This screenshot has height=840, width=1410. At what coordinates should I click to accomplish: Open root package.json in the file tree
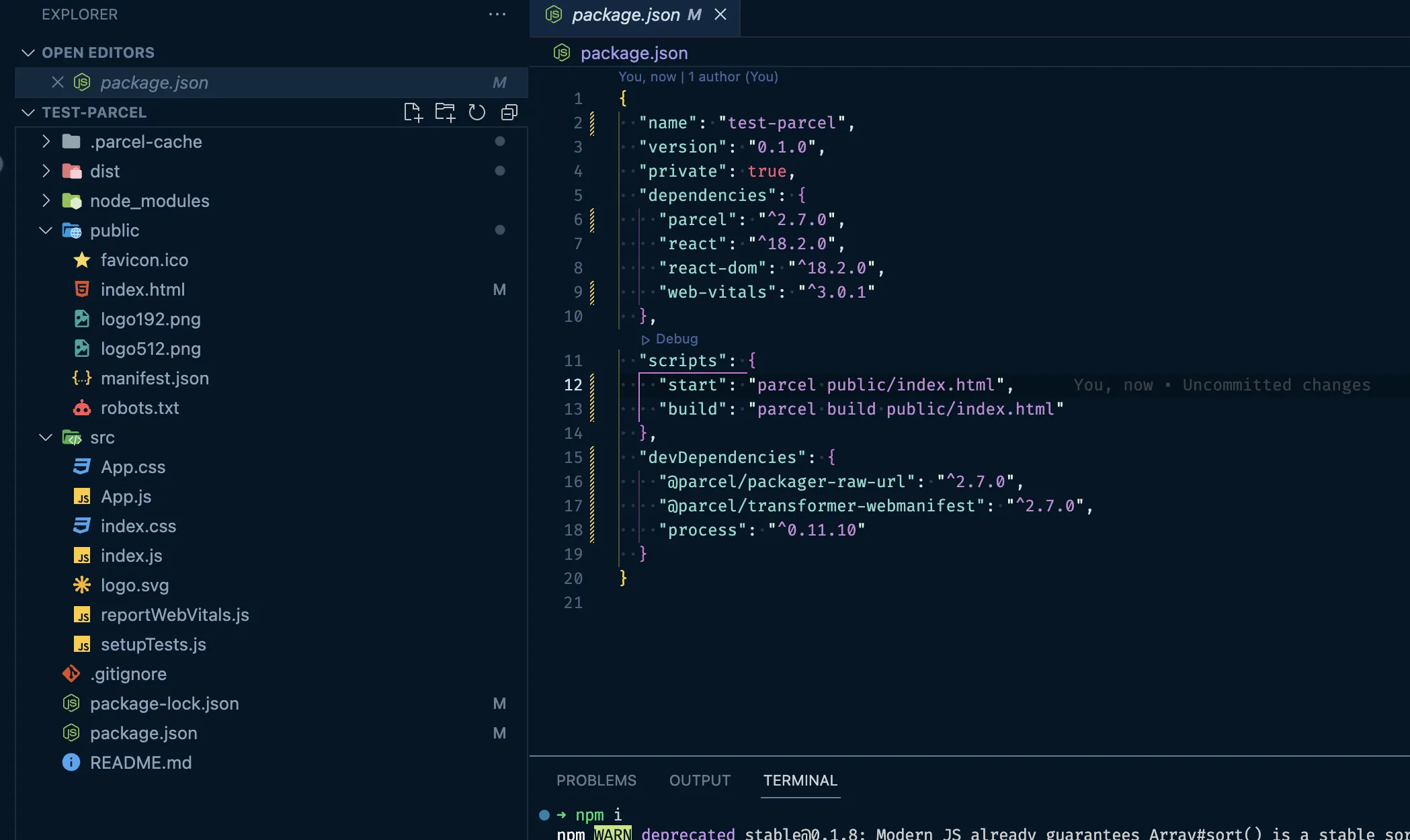144,733
